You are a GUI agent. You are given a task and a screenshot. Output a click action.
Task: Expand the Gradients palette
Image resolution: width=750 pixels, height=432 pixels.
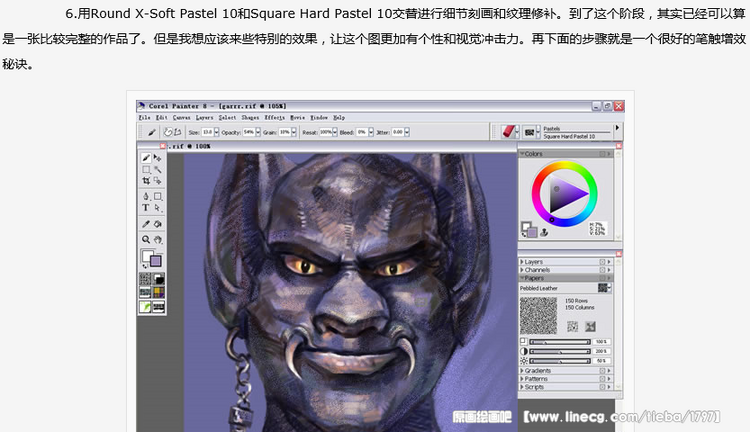coord(522,371)
